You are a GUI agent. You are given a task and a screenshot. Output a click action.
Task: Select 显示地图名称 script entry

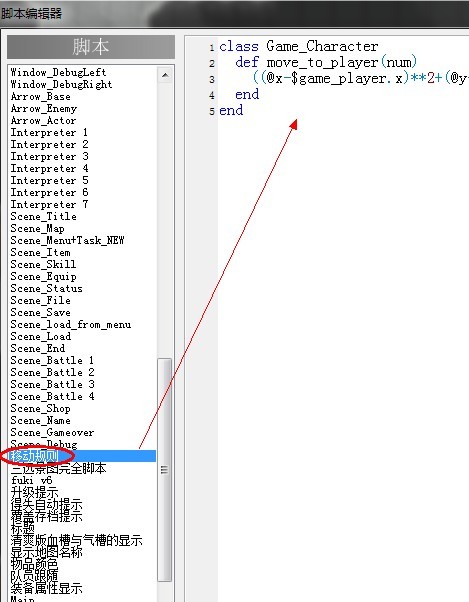point(46,552)
